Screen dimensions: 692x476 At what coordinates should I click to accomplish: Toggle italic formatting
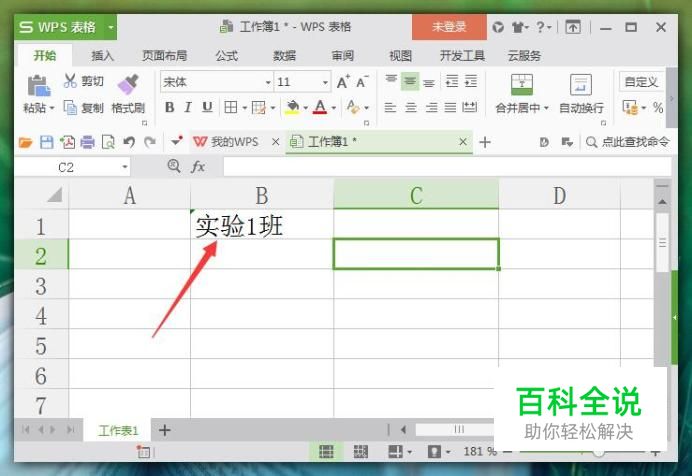point(188,107)
